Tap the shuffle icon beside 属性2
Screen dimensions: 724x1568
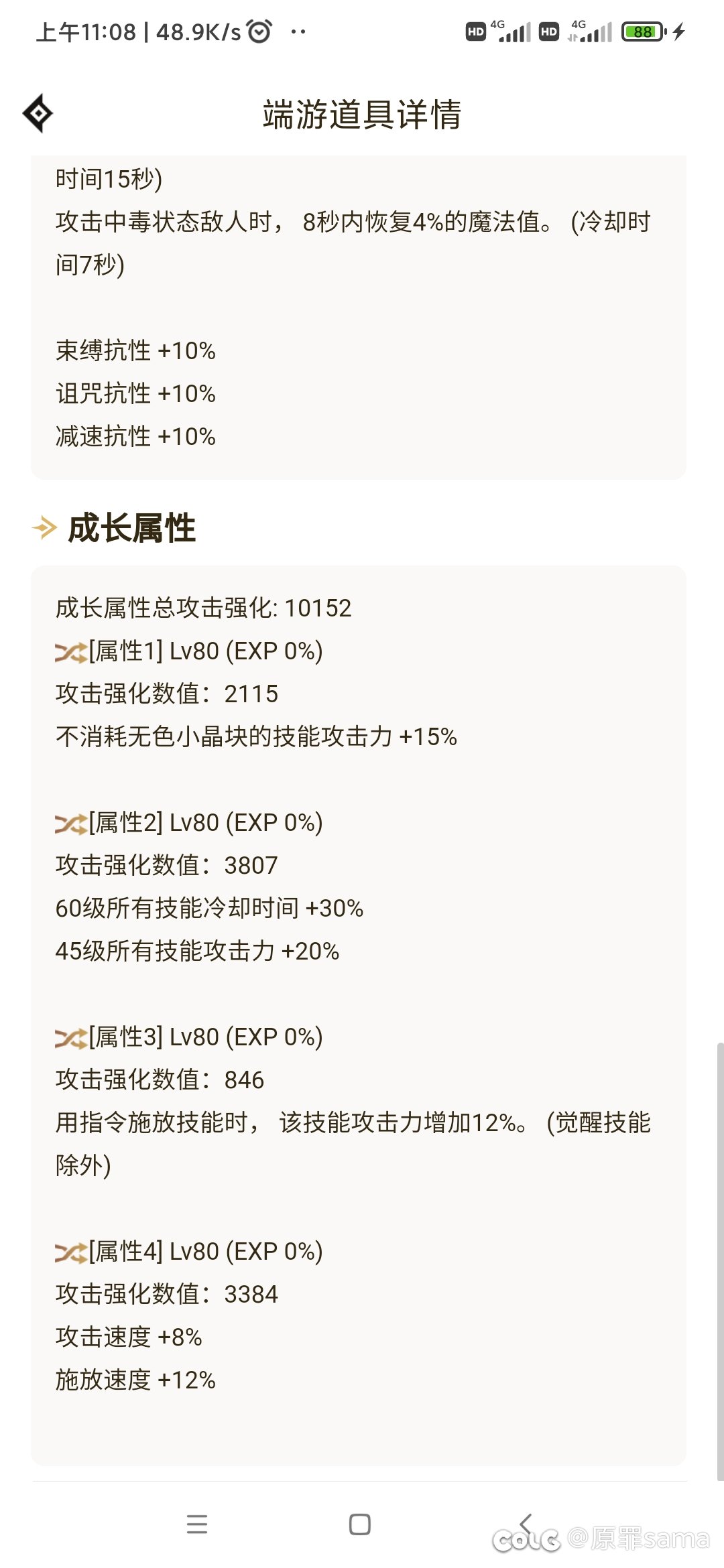click(x=71, y=824)
